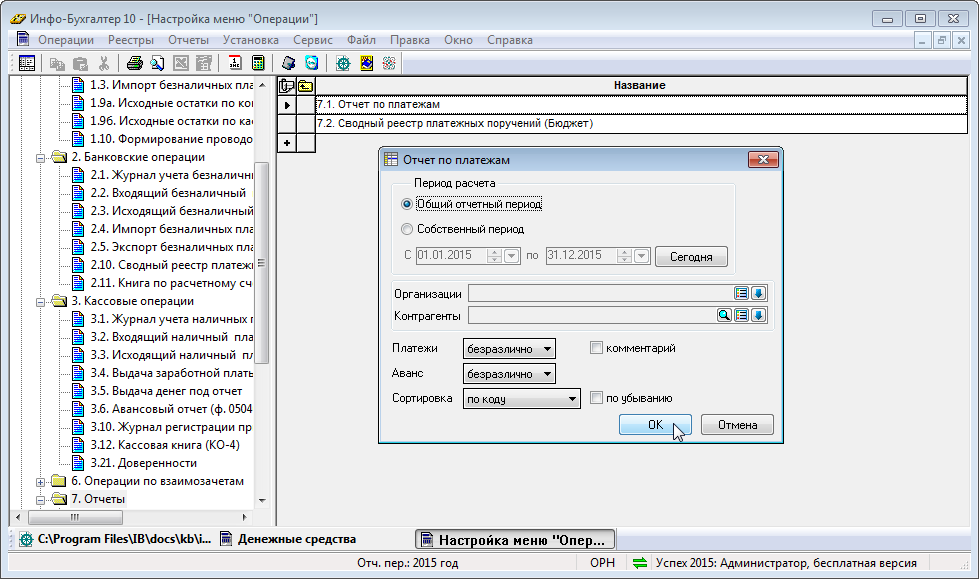
Task: Collapse the 3. Кассовые операции tree node
Action: (x=41, y=301)
